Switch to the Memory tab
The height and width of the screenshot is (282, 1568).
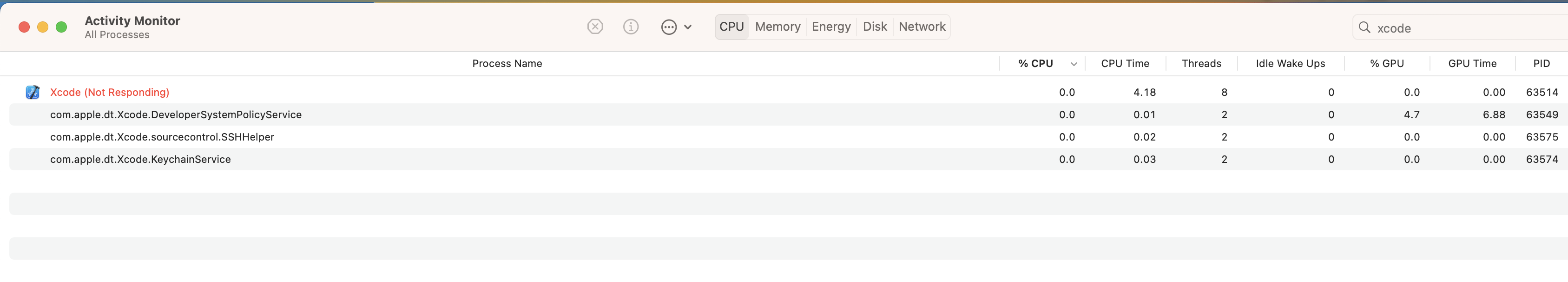click(x=777, y=27)
